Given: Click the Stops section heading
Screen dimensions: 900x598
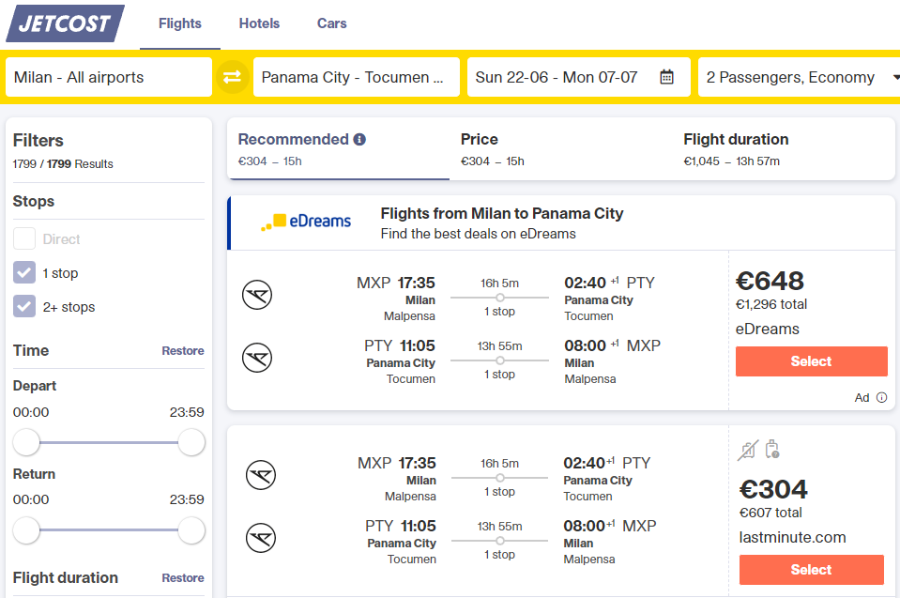Looking at the screenshot, I should click(34, 201).
